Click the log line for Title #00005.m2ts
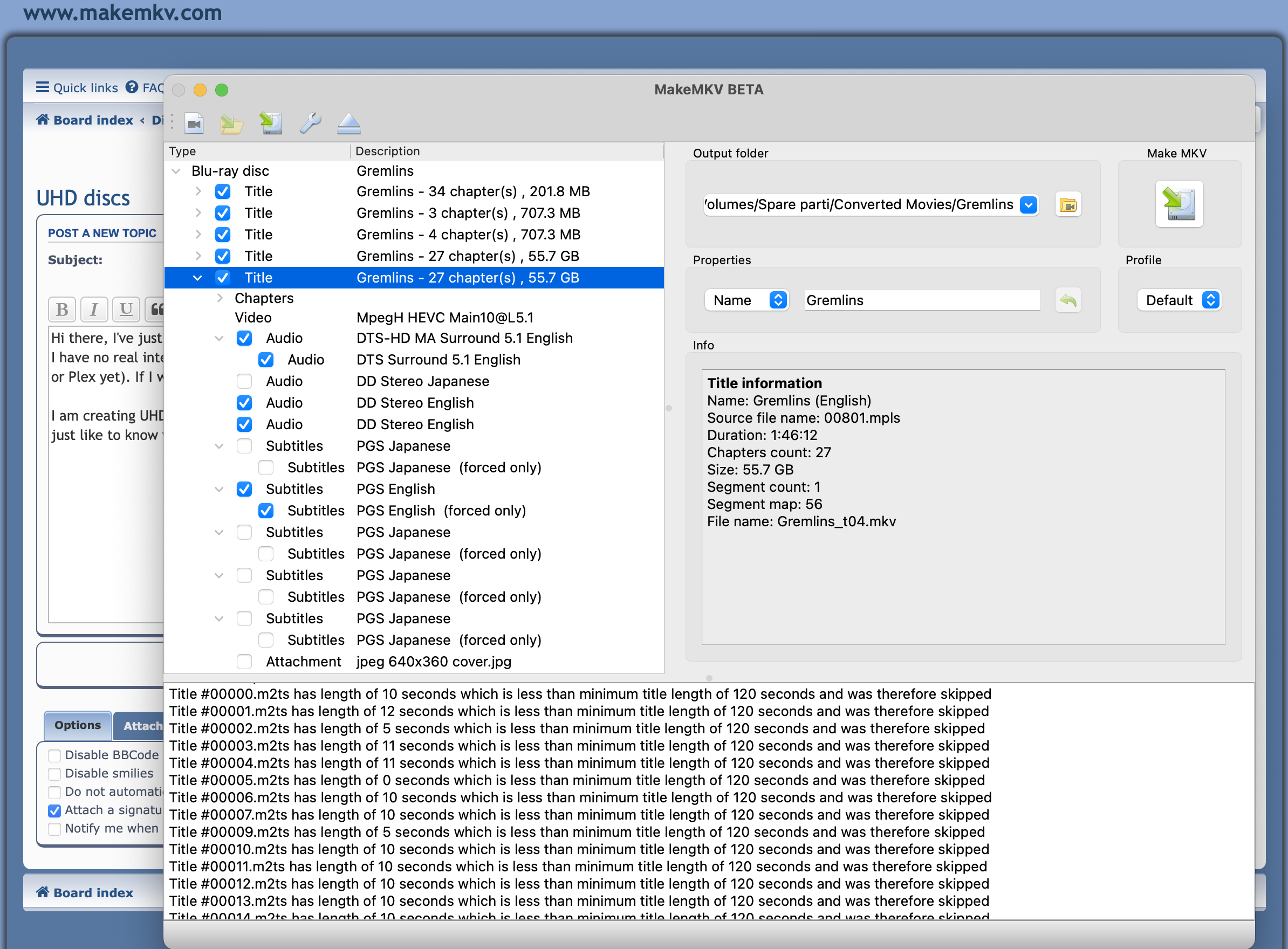Viewport: 1288px width, 949px height. [x=577, y=780]
